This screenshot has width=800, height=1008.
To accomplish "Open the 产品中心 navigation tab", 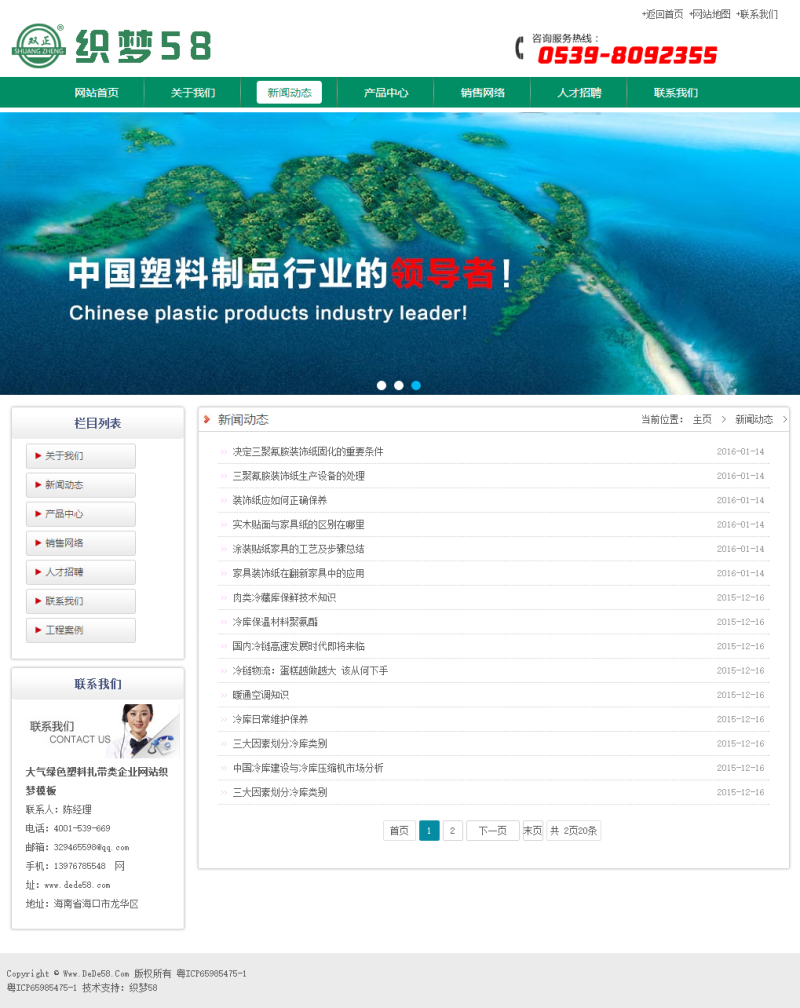I will (386, 93).
